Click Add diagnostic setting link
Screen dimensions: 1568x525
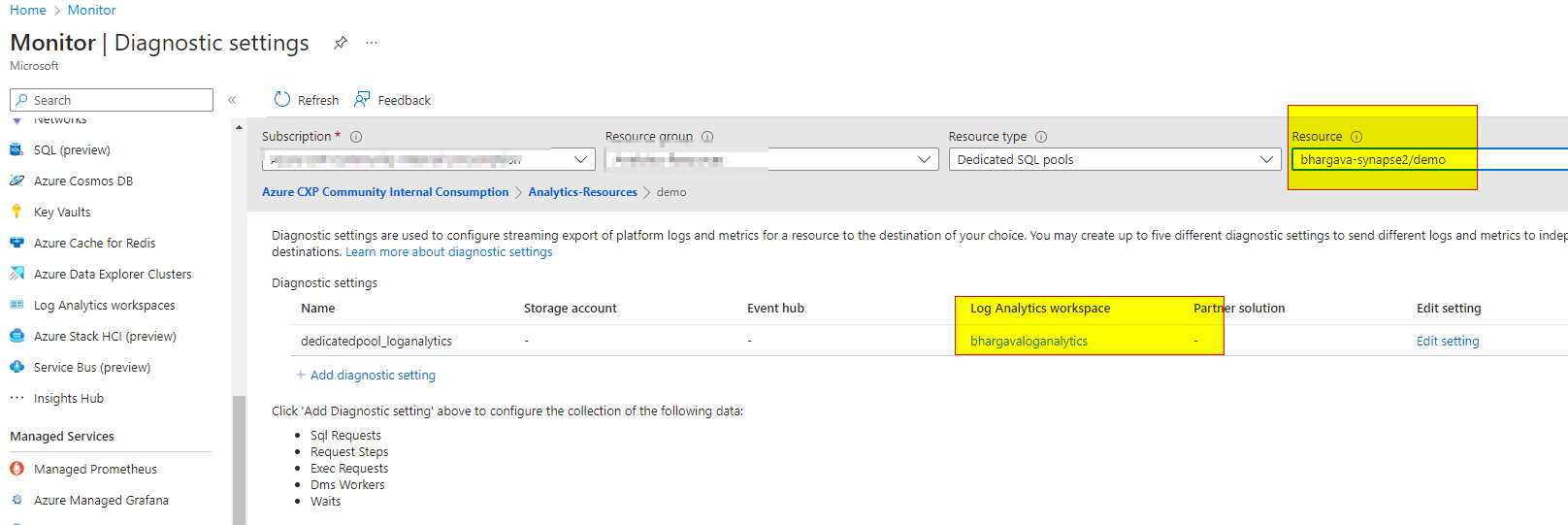tap(373, 375)
